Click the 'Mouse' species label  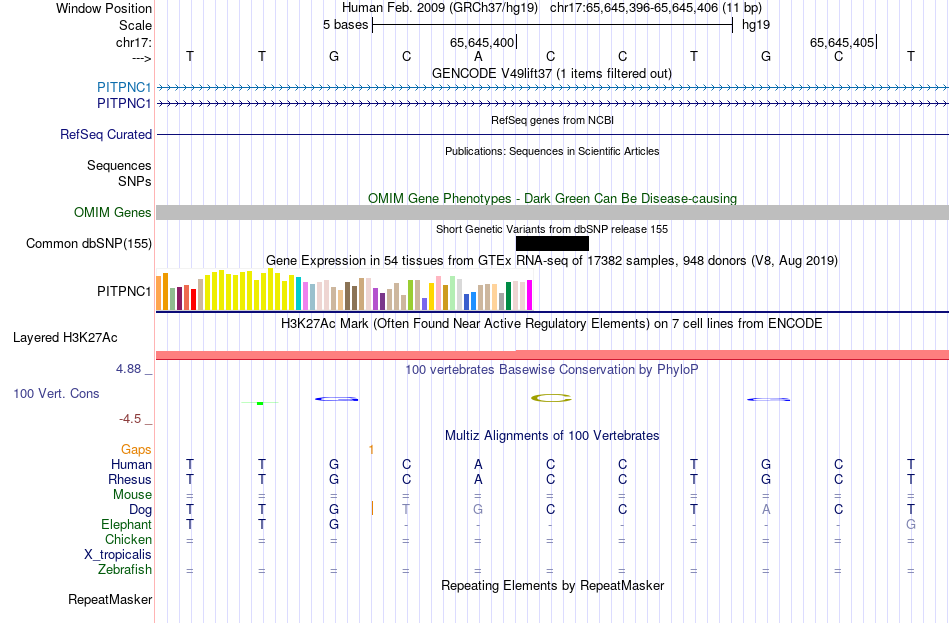coord(132,495)
